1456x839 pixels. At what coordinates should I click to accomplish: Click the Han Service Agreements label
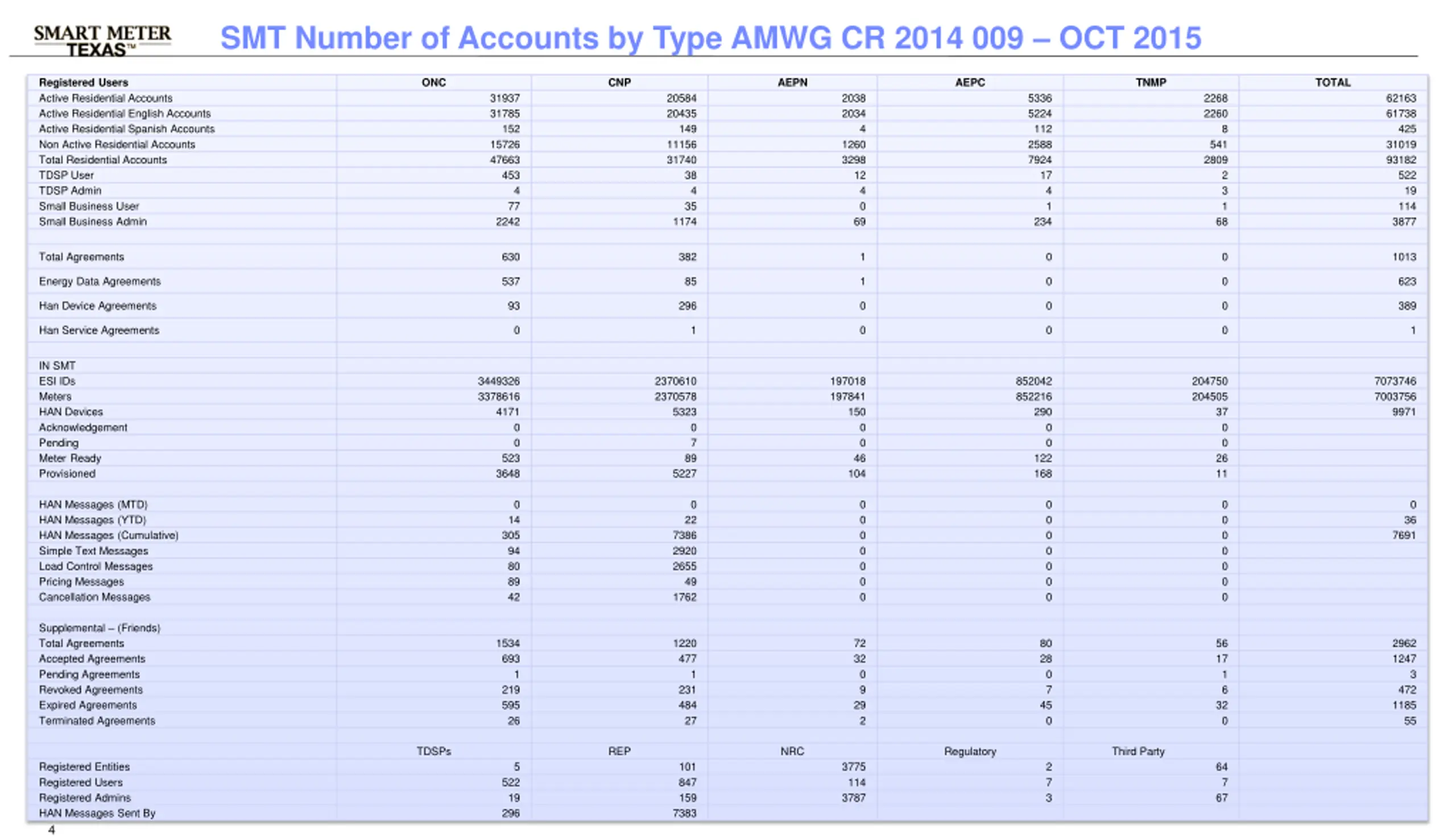[x=98, y=330]
